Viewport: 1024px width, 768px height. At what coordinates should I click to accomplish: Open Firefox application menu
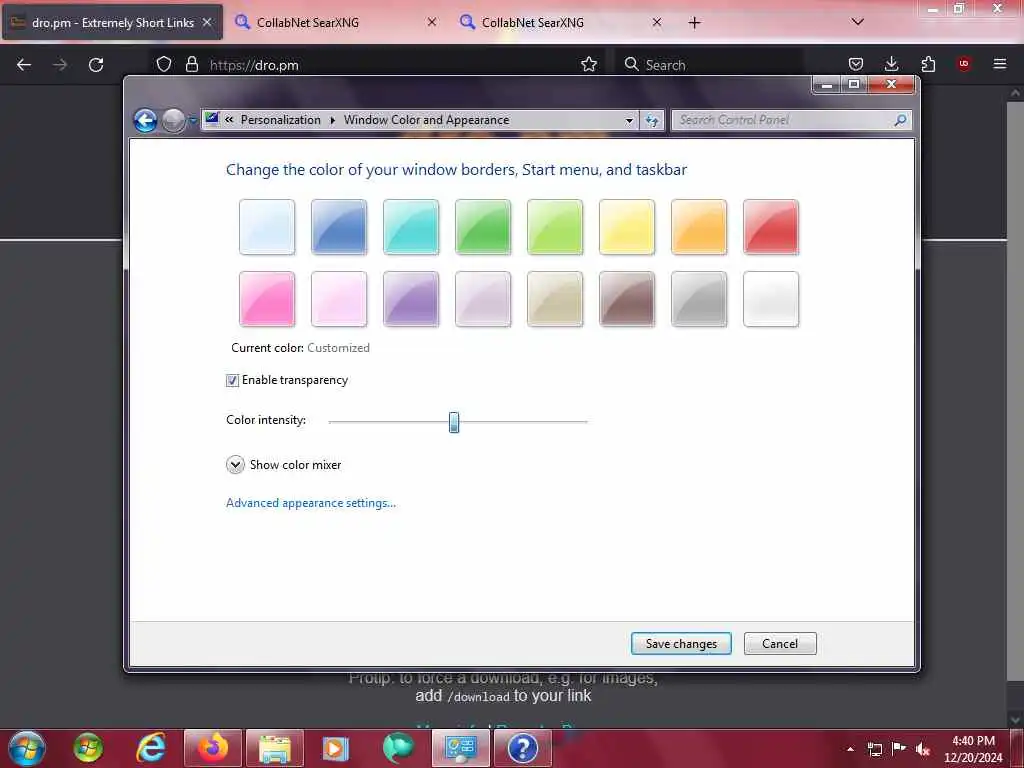(x=999, y=64)
